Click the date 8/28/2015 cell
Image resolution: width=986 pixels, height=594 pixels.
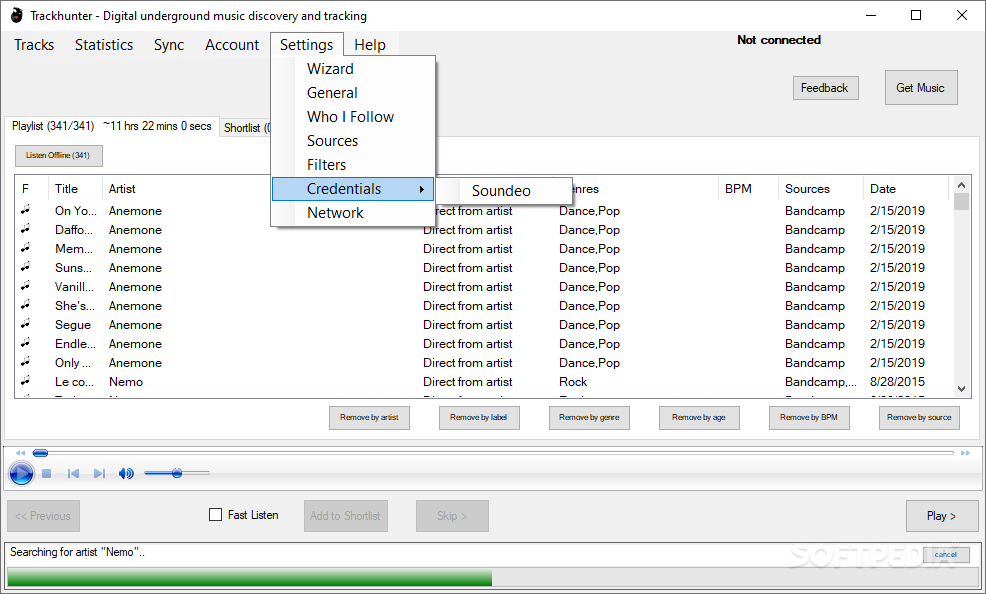pos(897,382)
